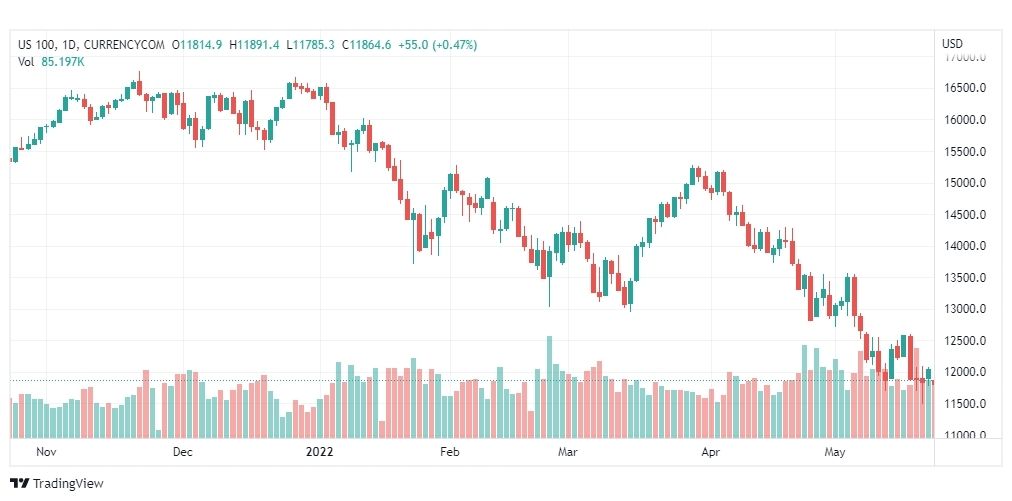Click the +55.0 (+0.47%) change value
Image resolution: width=1012 pixels, height=501 pixels.
click(x=437, y=45)
